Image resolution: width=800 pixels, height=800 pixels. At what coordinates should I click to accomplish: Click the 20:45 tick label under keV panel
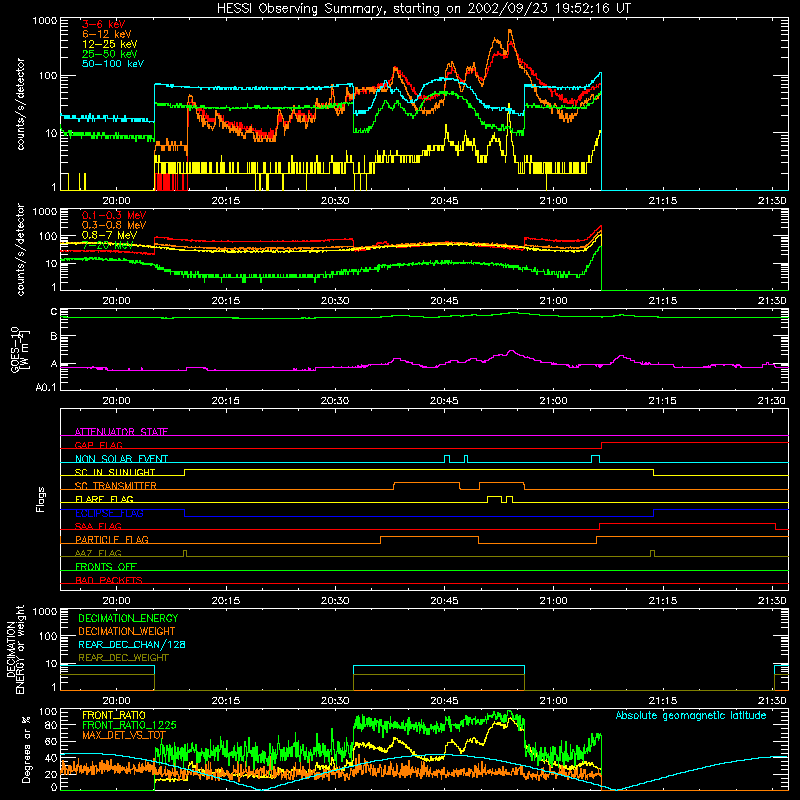(444, 201)
